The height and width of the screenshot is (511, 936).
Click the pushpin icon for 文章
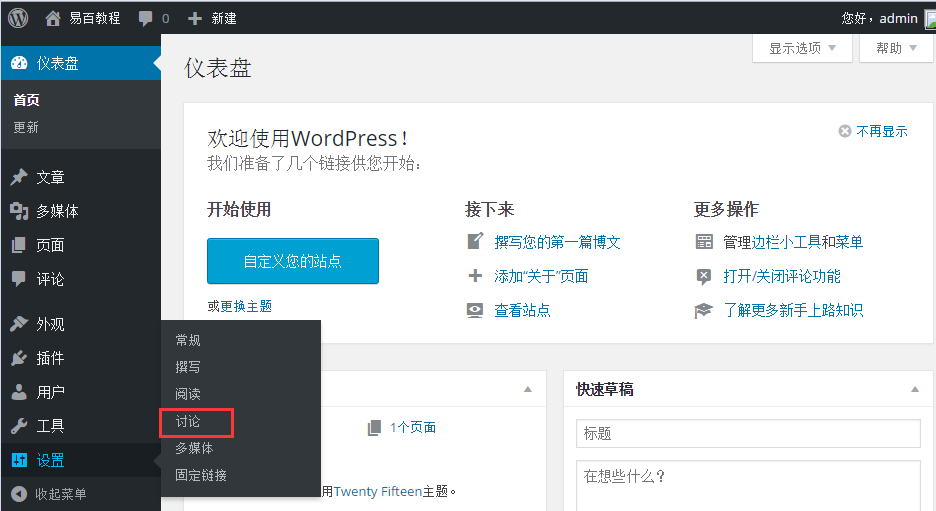tap(19, 177)
